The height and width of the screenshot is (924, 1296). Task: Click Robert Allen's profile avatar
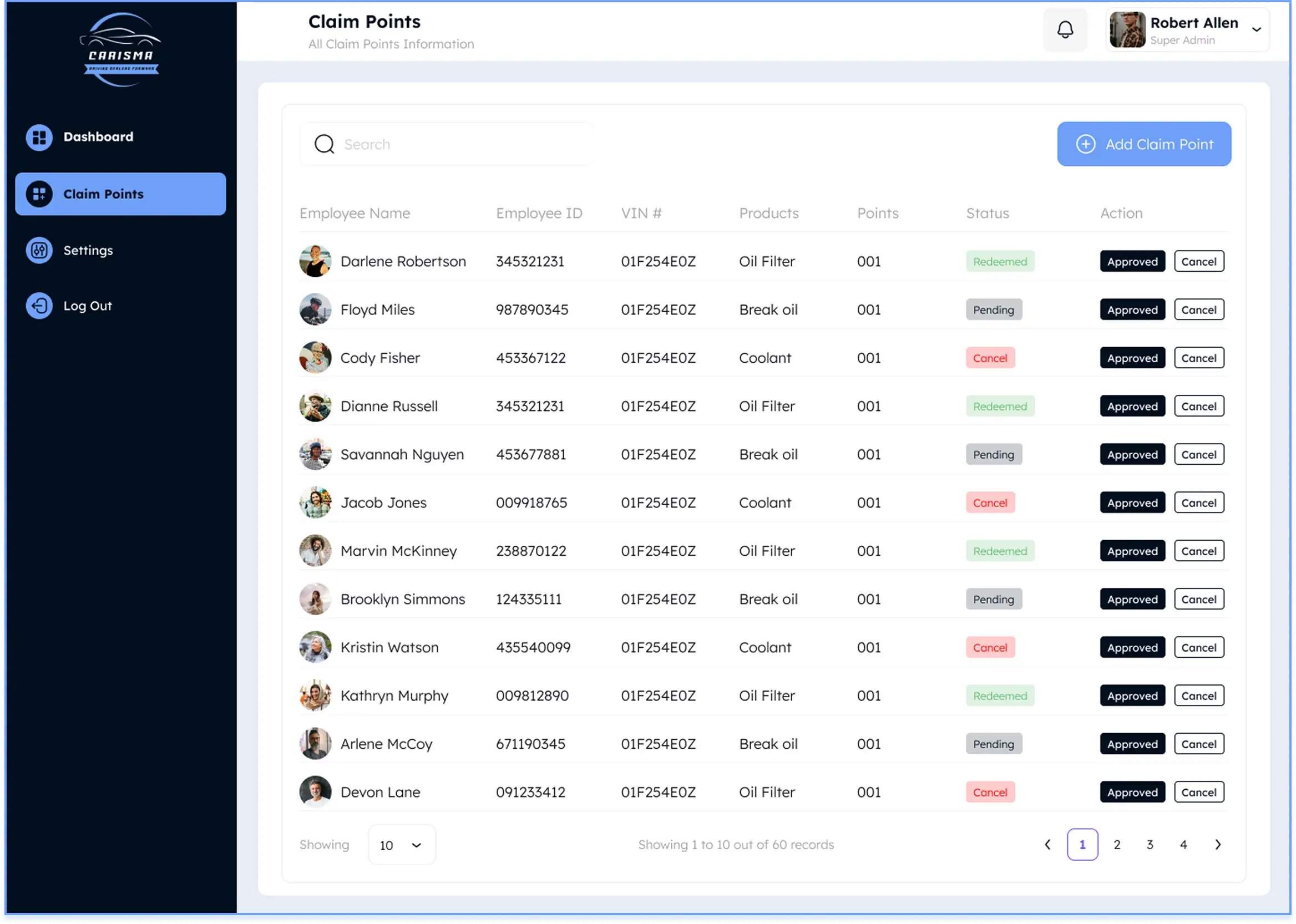pos(1127,29)
